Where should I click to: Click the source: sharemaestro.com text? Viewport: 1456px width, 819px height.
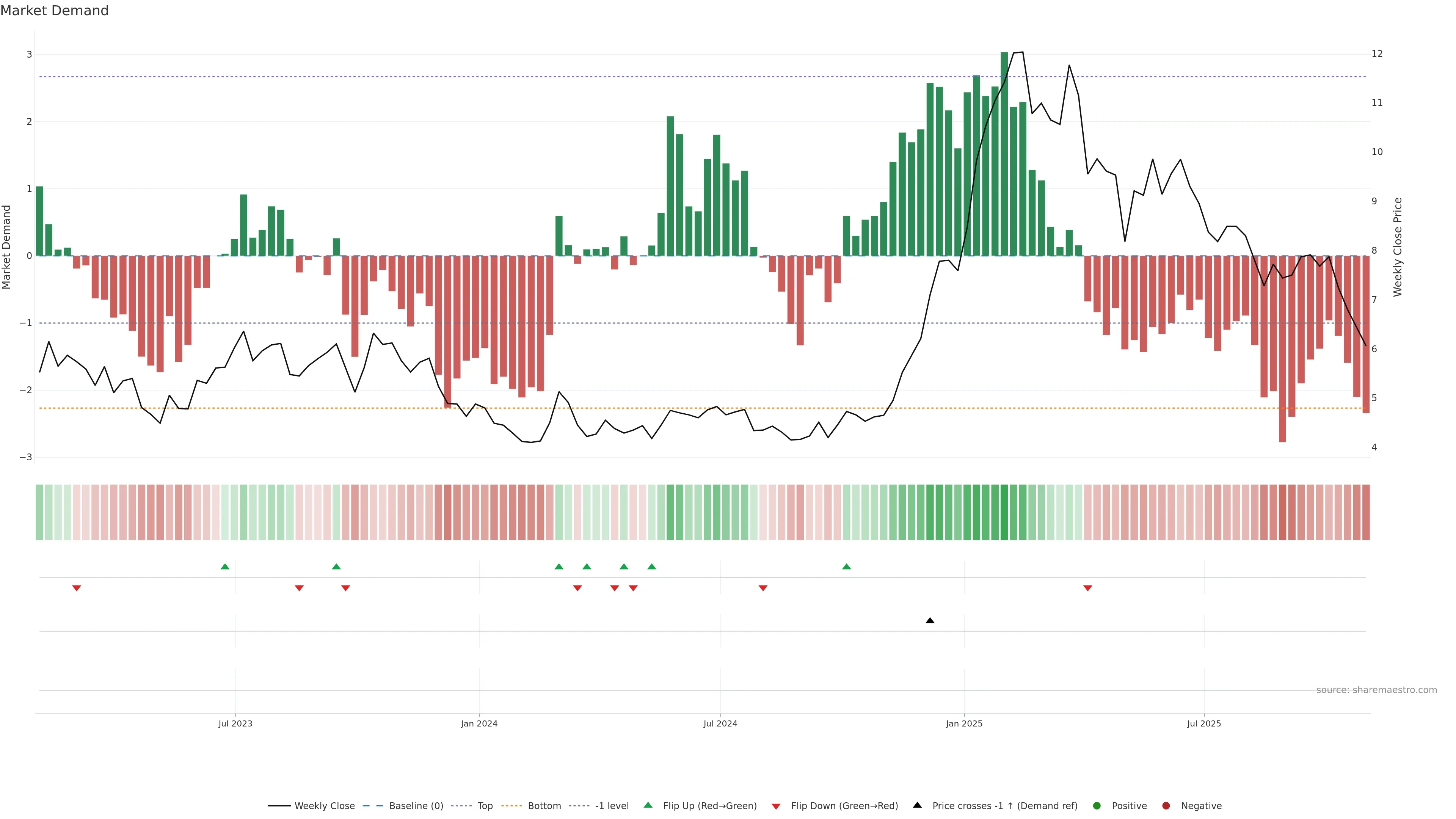click(1376, 690)
